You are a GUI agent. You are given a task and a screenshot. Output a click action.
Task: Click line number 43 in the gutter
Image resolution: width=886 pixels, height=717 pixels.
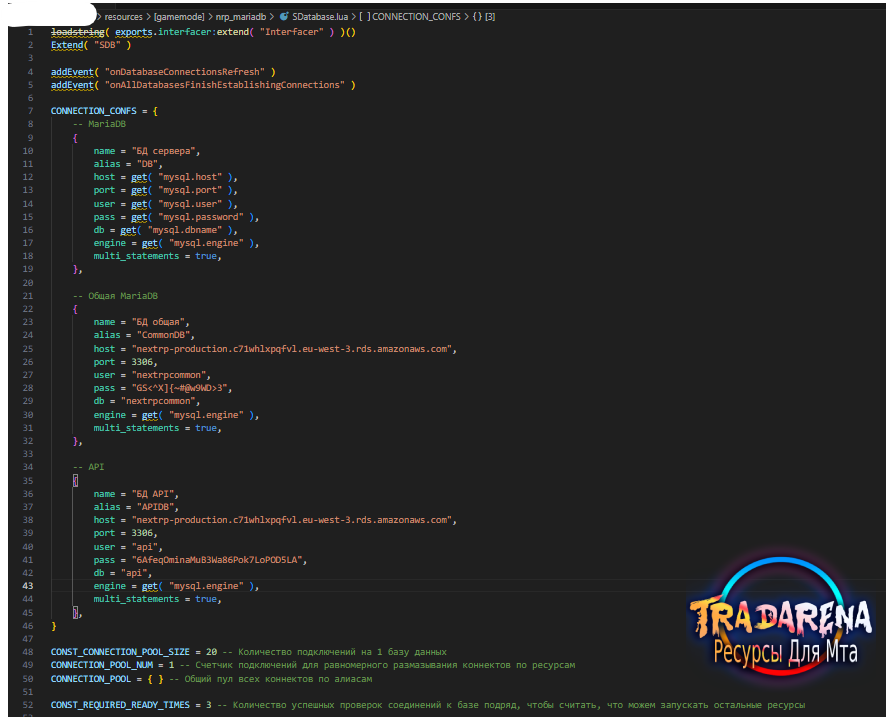28,586
